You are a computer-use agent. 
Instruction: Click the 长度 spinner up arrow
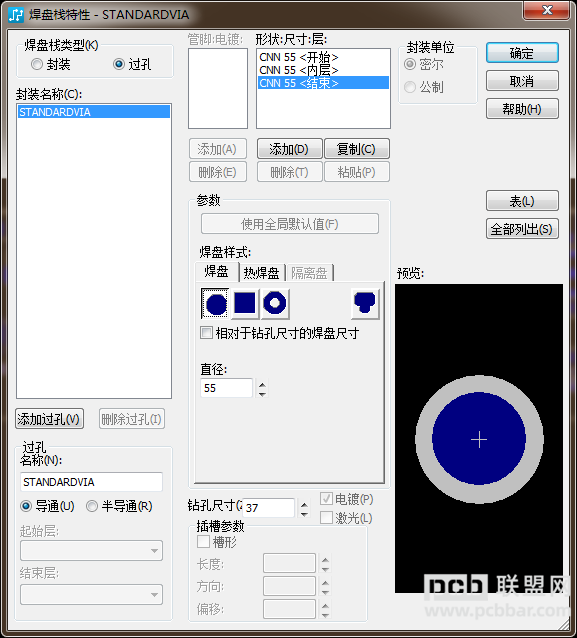[x=325, y=560]
